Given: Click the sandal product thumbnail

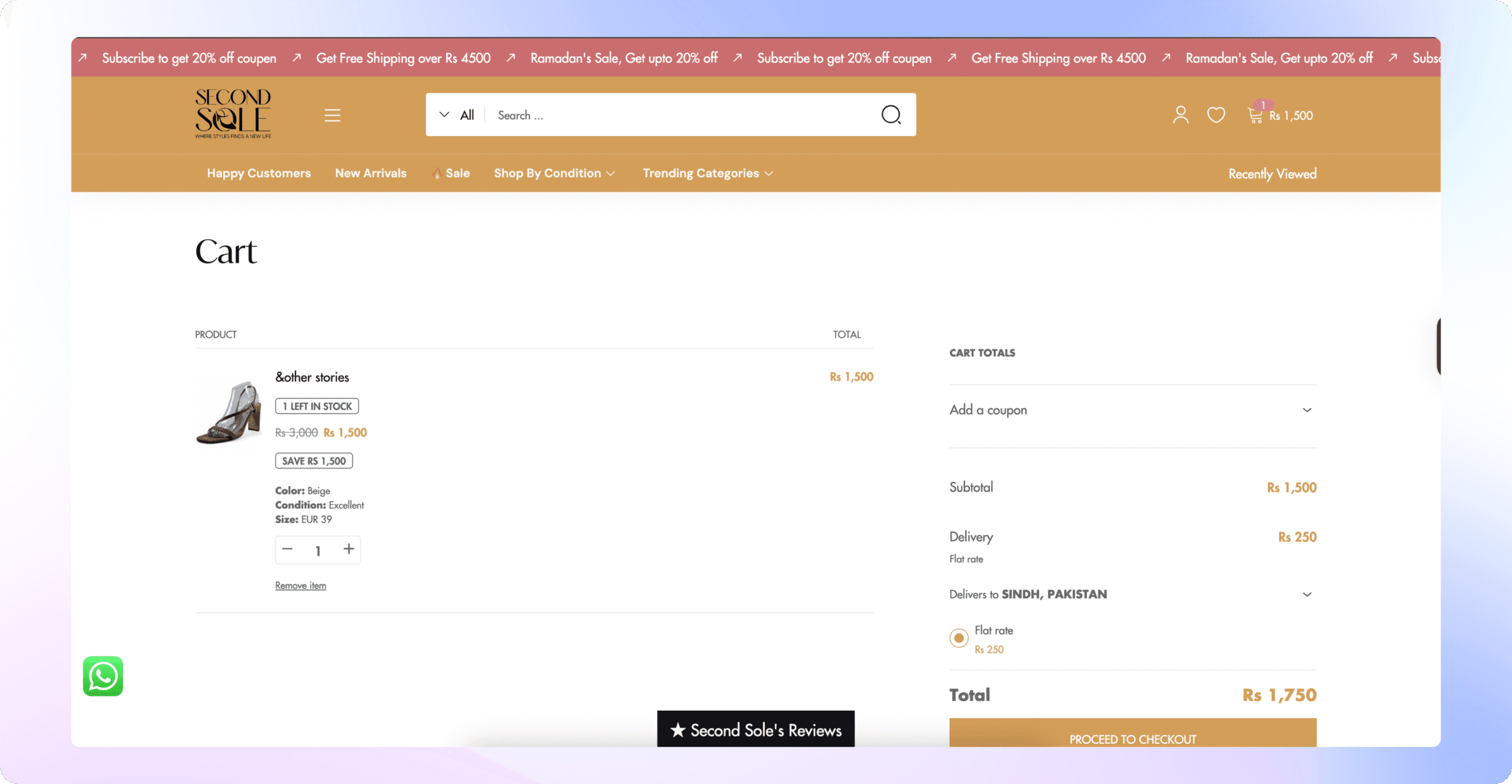Looking at the screenshot, I should point(229,411).
